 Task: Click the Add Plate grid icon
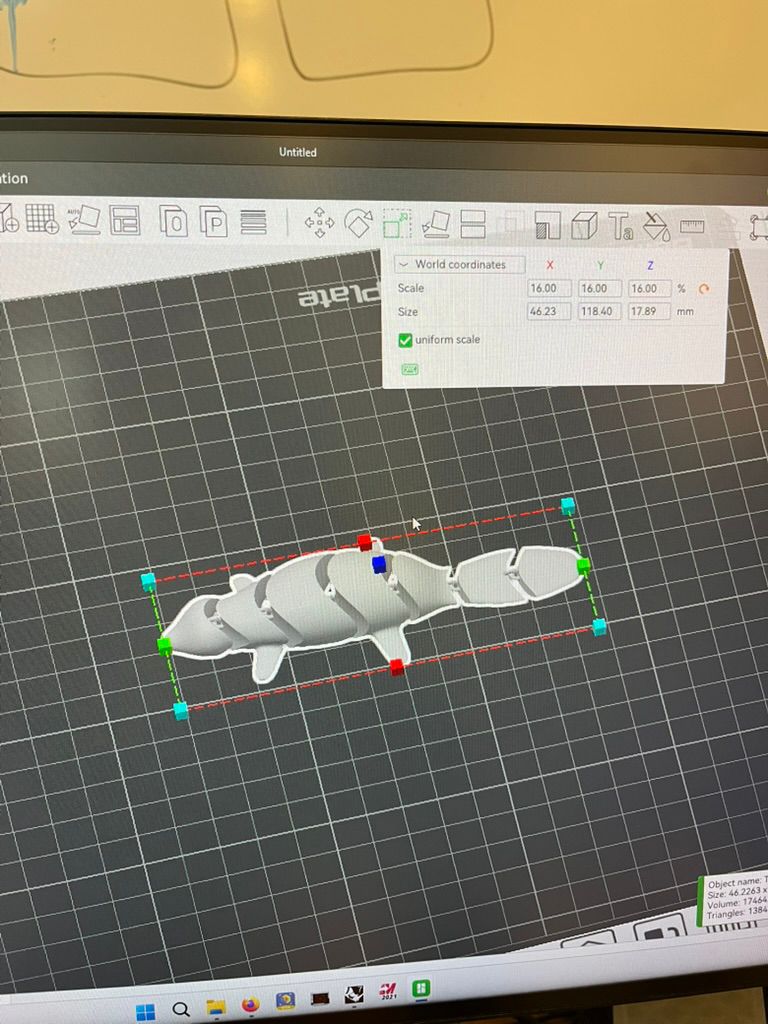[42, 218]
